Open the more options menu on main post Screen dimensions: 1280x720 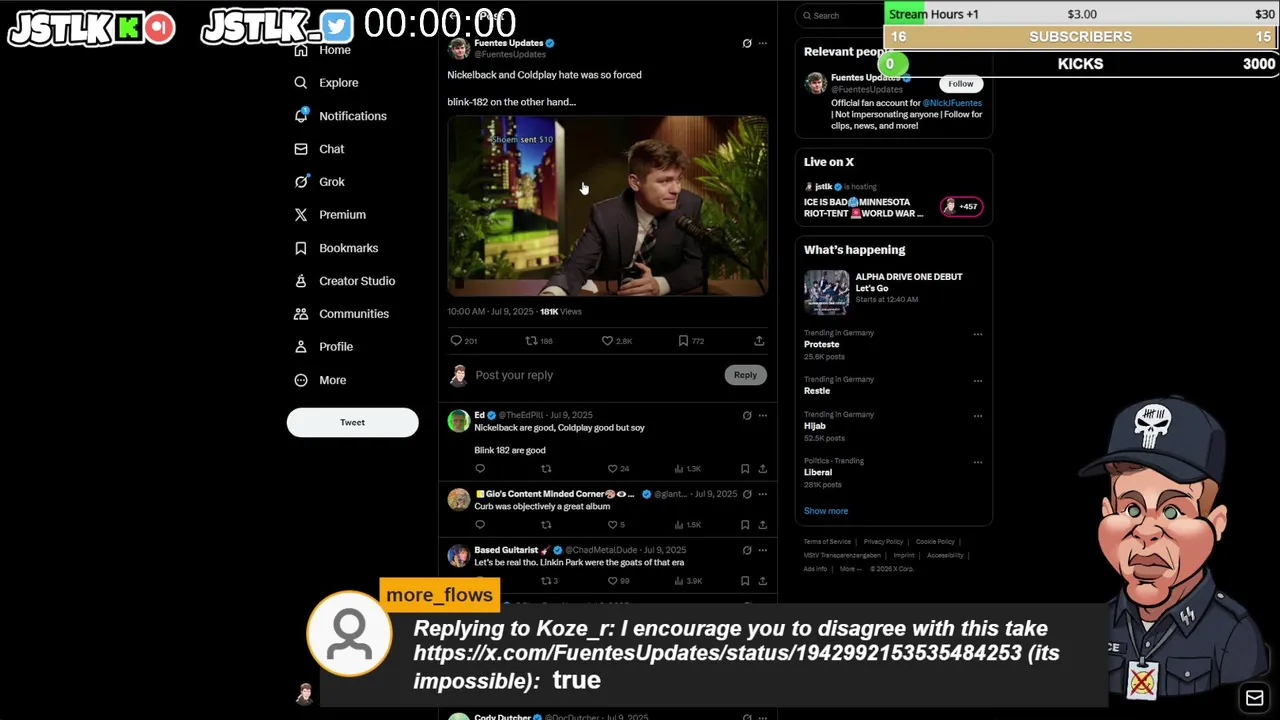[763, 43]
